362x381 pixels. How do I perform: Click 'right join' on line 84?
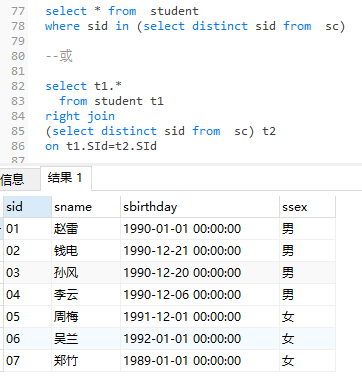click(80, 116)
